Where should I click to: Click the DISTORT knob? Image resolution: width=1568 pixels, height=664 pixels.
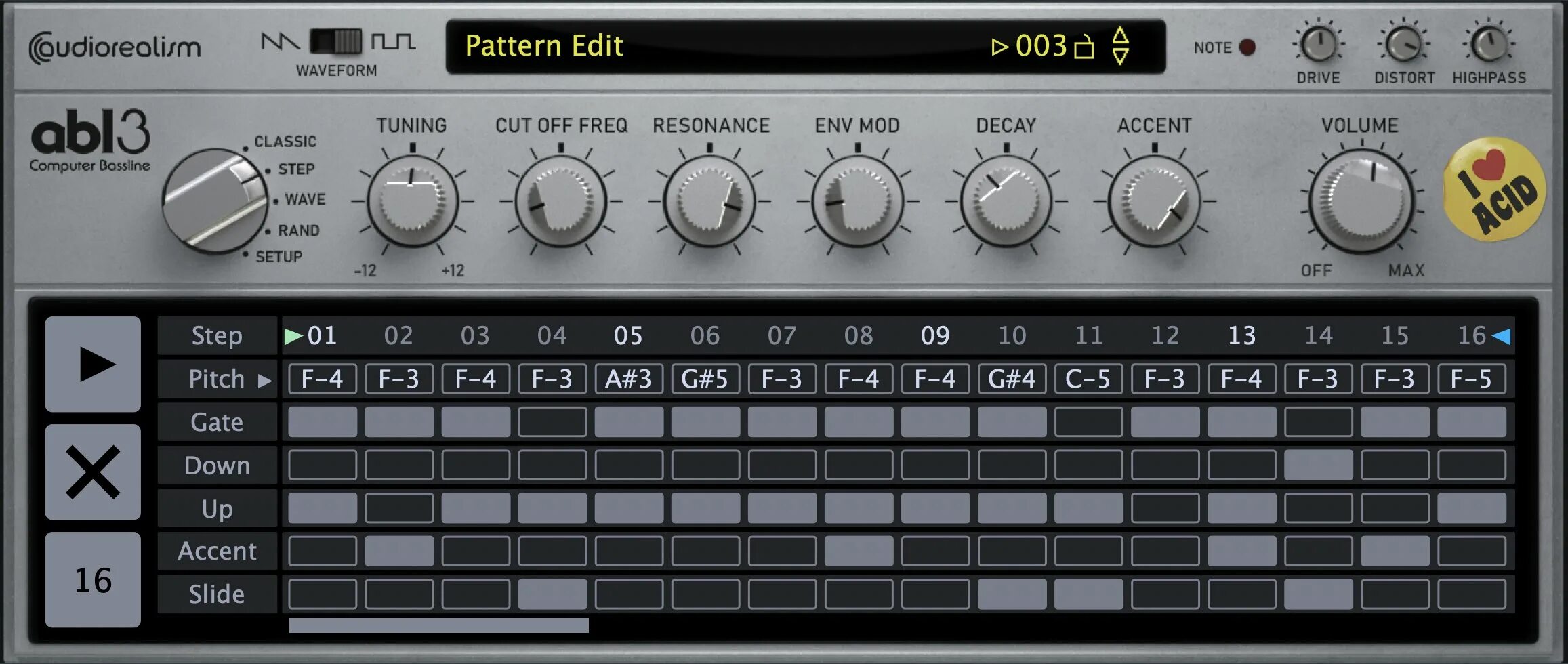(1404, 45)
